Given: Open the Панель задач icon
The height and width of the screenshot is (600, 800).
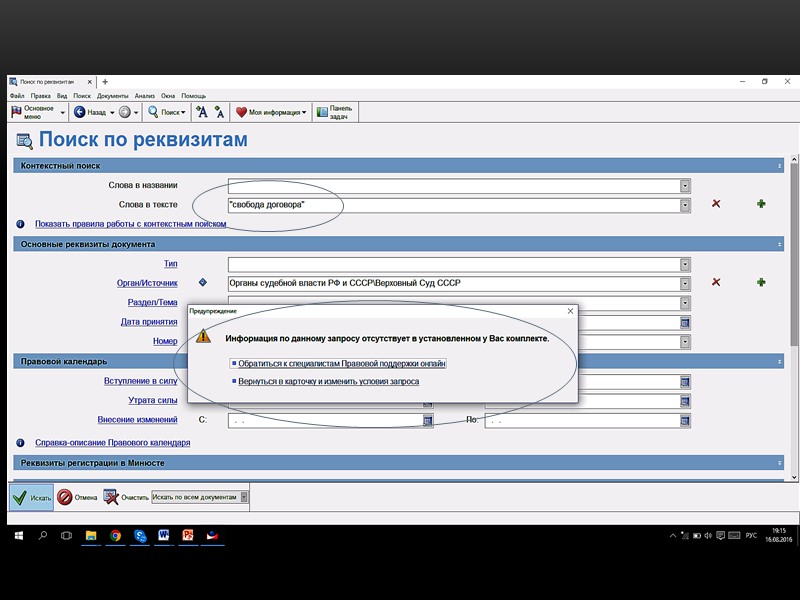Looking at the screenshot, I should pyautogui.click(x=322, y=112).
